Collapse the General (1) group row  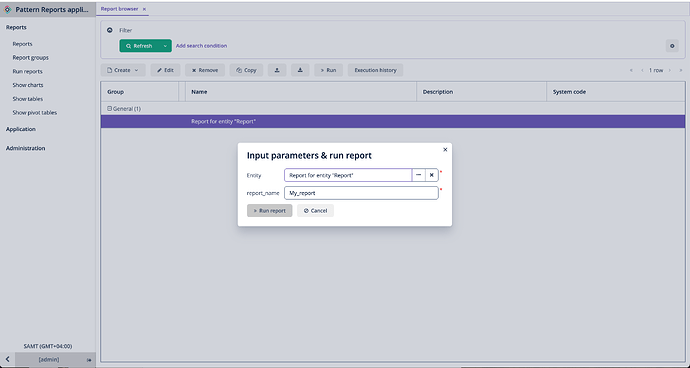point(110,108)
